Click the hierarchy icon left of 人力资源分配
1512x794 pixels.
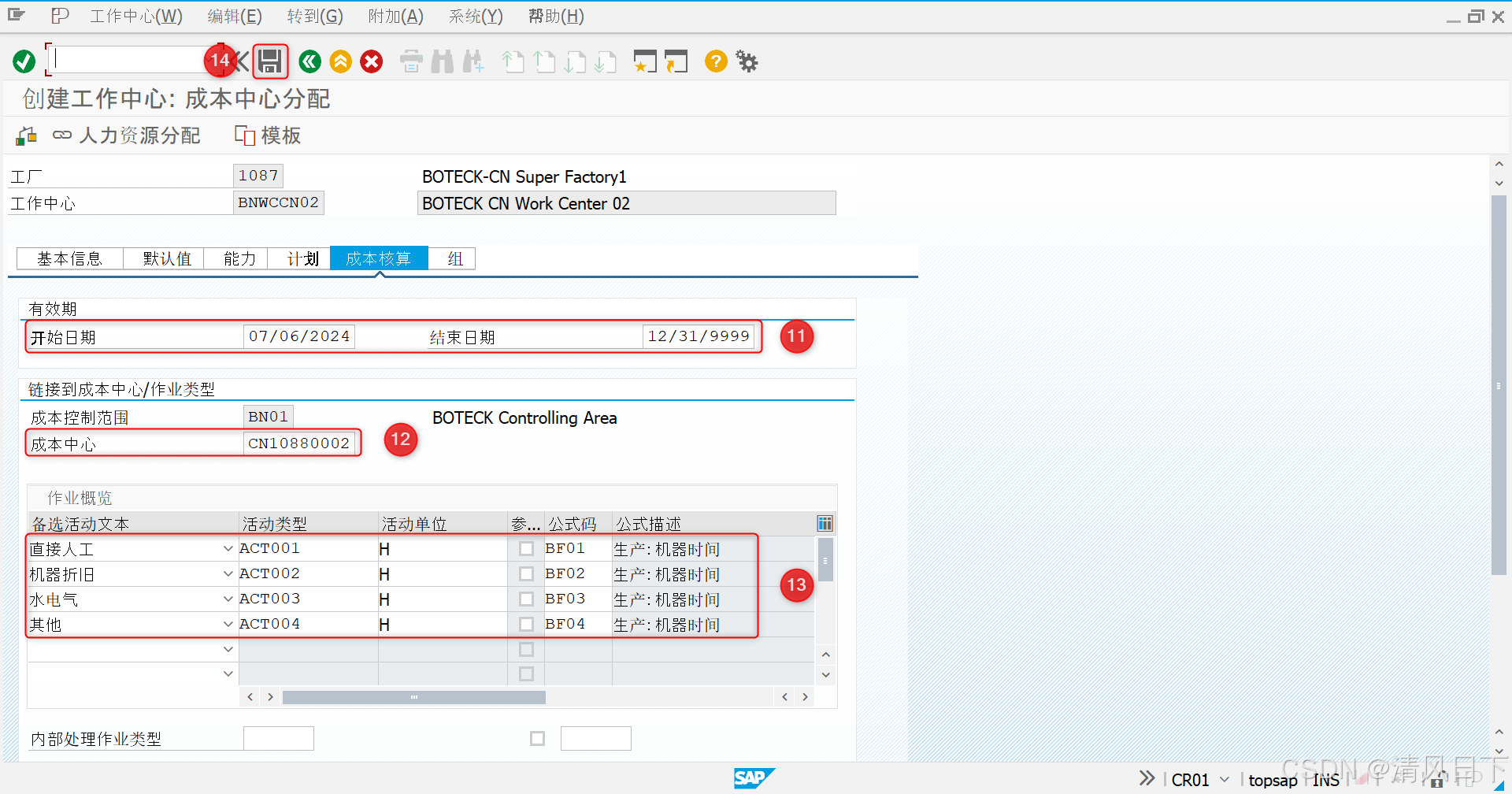click(26, 136)
